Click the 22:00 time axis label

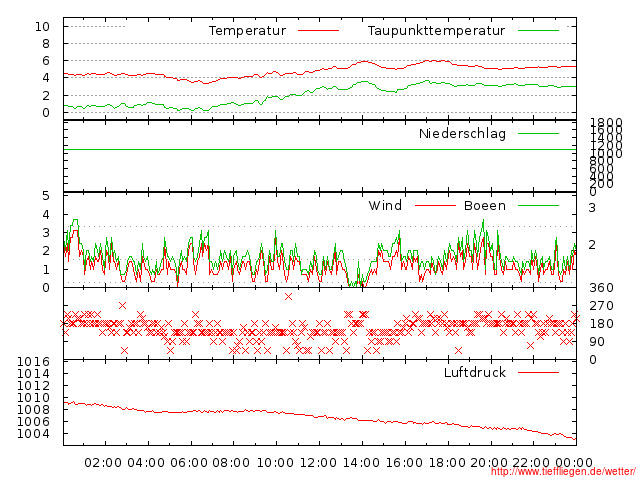531,463
